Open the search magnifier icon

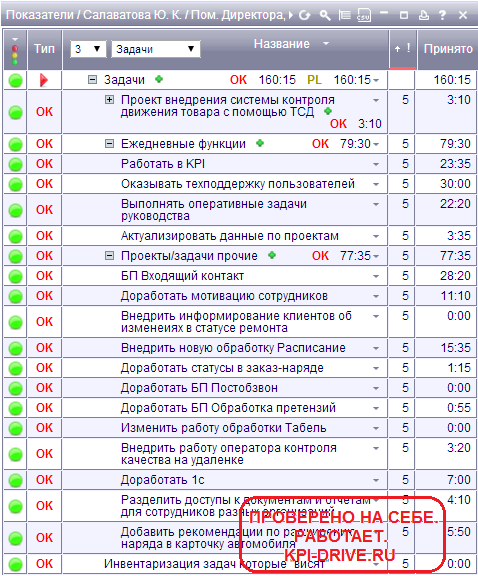point(325,15)
